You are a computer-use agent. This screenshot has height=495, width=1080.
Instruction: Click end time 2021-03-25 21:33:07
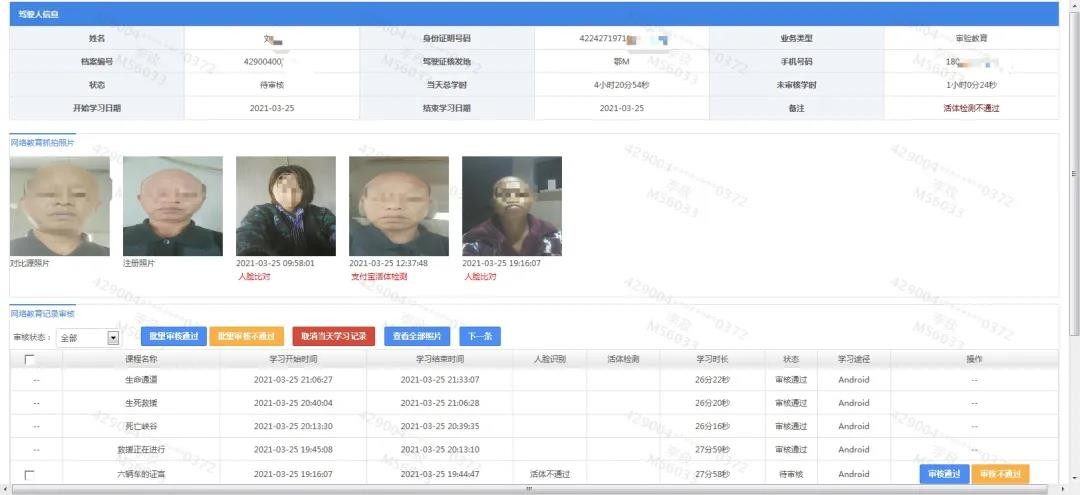tap(439, 380)
